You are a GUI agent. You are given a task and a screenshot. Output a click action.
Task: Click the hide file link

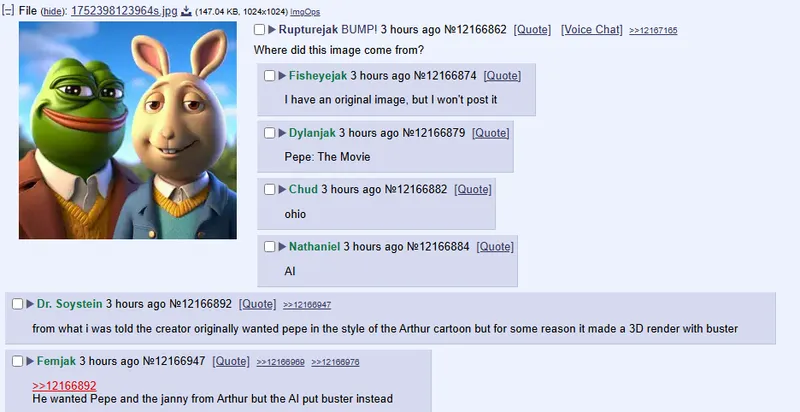pos(53,12)
